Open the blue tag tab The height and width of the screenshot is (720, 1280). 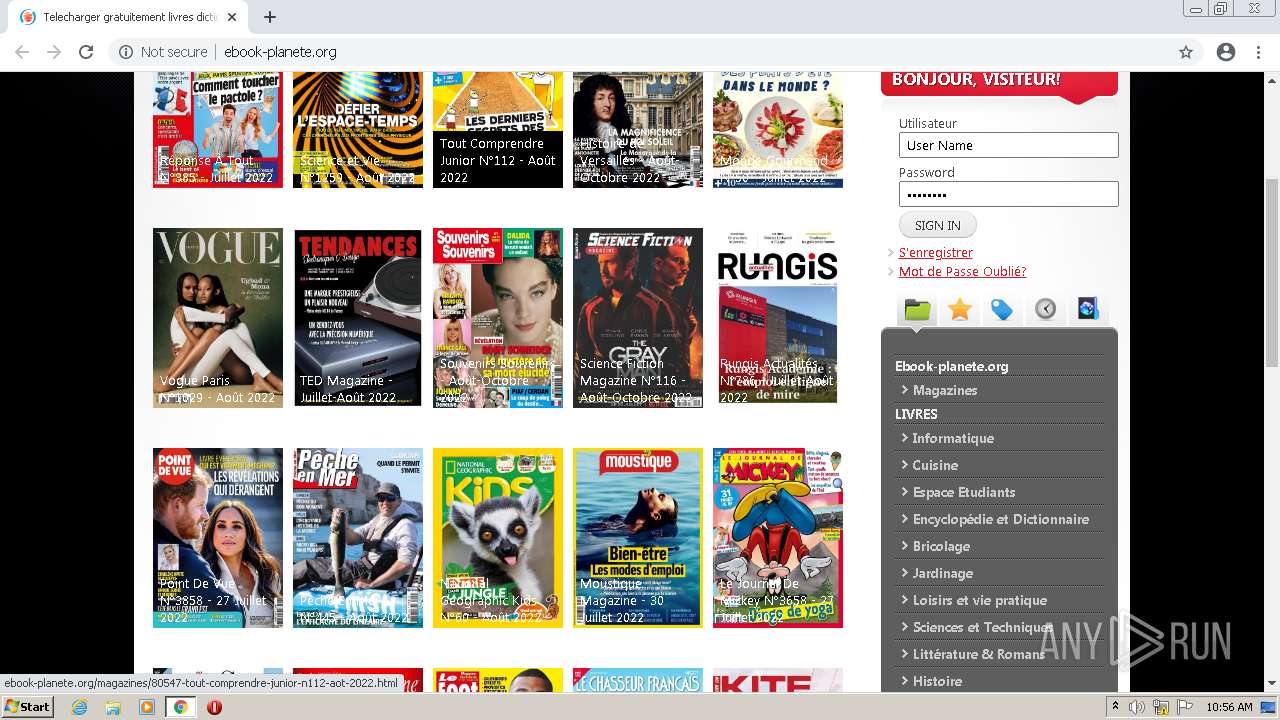1002,309
